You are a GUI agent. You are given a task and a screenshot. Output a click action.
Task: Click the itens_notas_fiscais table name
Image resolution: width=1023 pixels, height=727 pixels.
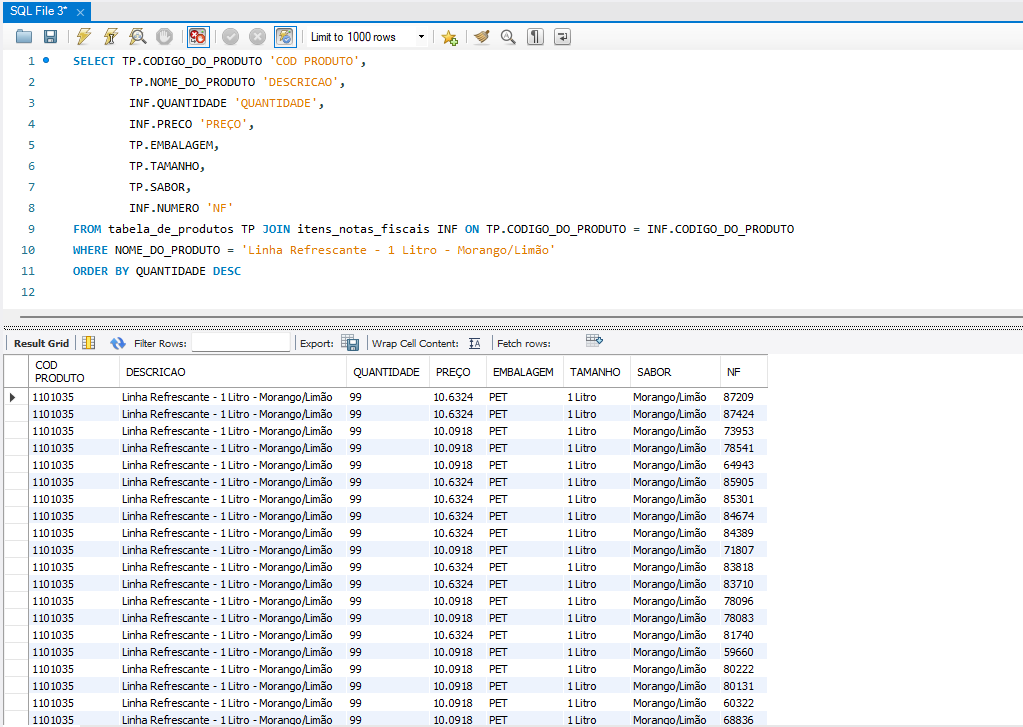click(363, 229)
